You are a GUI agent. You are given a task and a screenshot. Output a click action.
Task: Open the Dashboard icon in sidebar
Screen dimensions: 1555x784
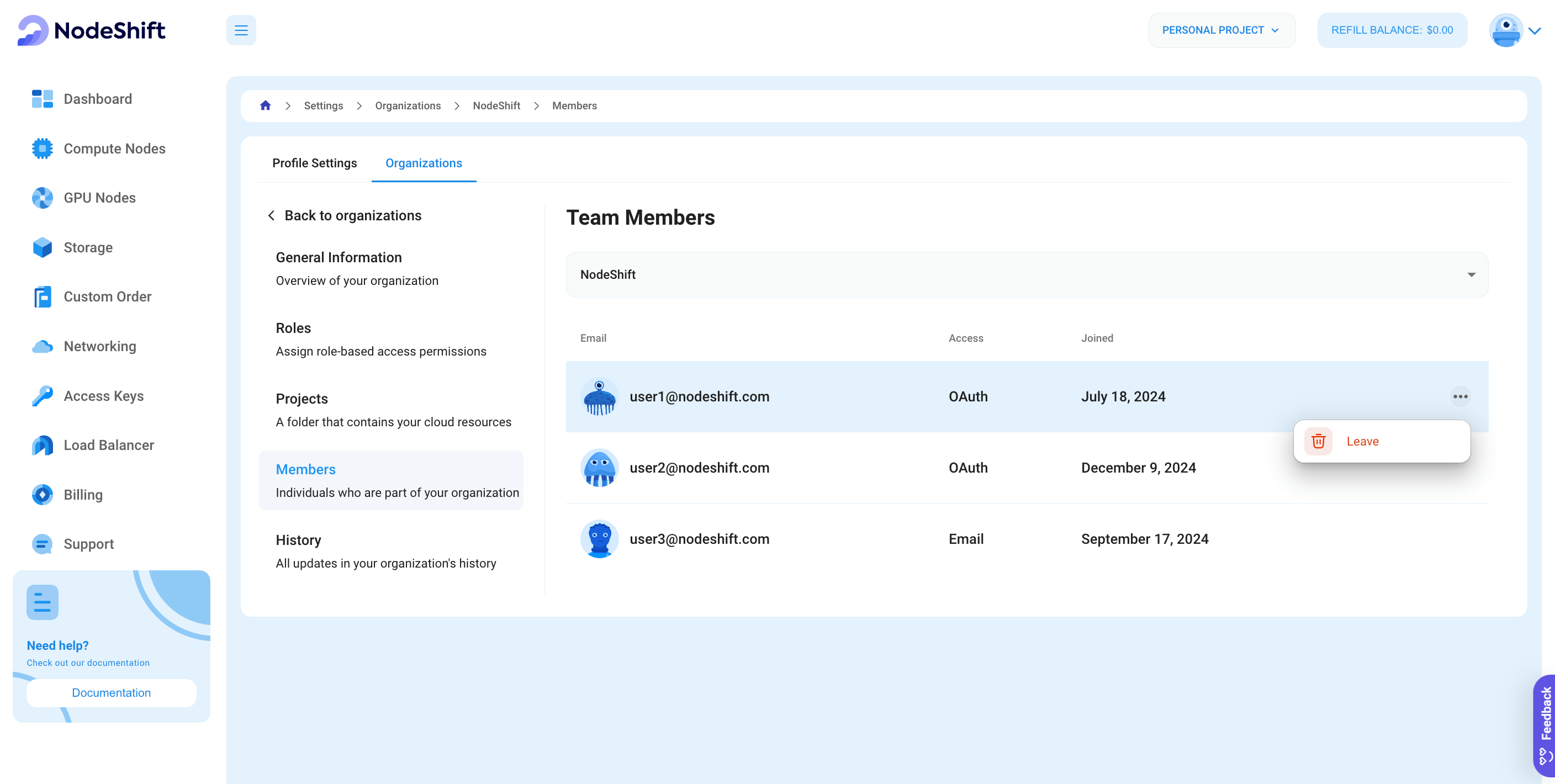[x=43, y=98]
